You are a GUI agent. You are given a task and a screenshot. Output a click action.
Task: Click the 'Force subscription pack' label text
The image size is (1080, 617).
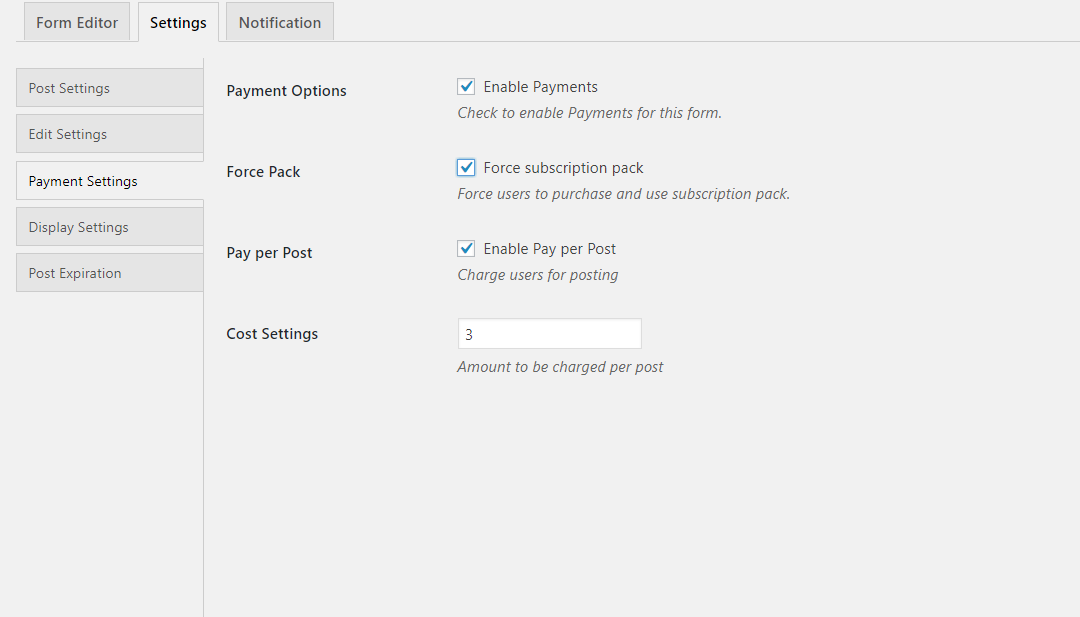point(563,168)
